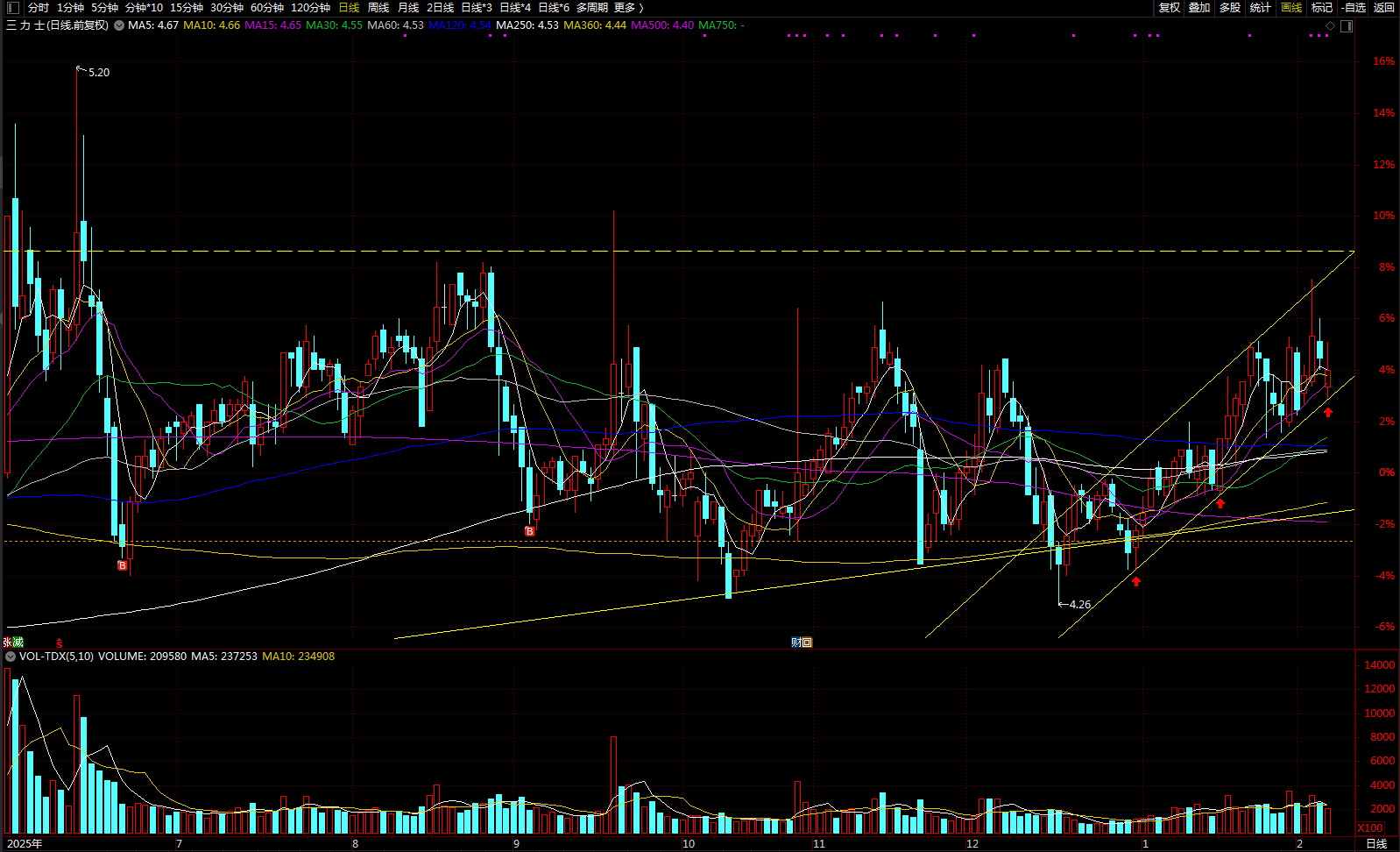Image resolution: width=1400 pixels, height=852 pixels.
Task: Click the MA250: 4.53 indicator value
Action: 527,25
